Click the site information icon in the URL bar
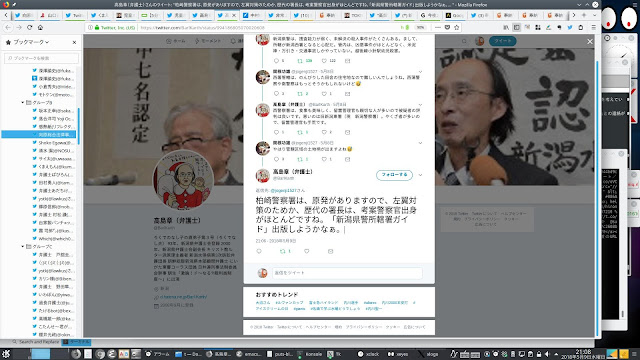Image resolution: width=640 pixels, height=360 pixels. pos(90,27)
